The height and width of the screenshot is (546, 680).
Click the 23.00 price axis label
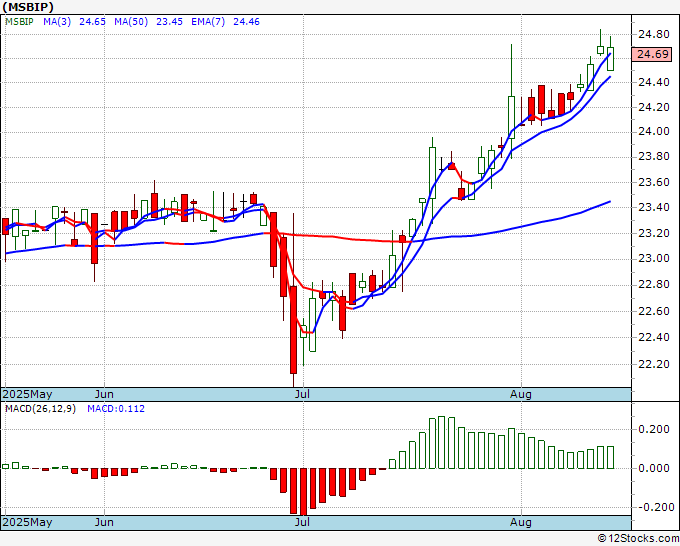(x=654, y=258)
